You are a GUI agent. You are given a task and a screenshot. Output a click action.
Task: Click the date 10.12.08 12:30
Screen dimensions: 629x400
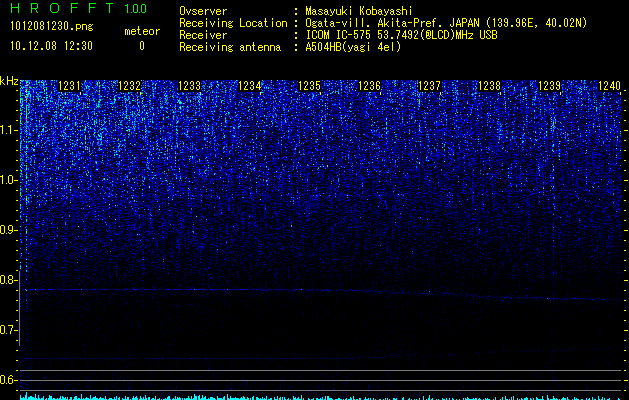coord(51,46)
